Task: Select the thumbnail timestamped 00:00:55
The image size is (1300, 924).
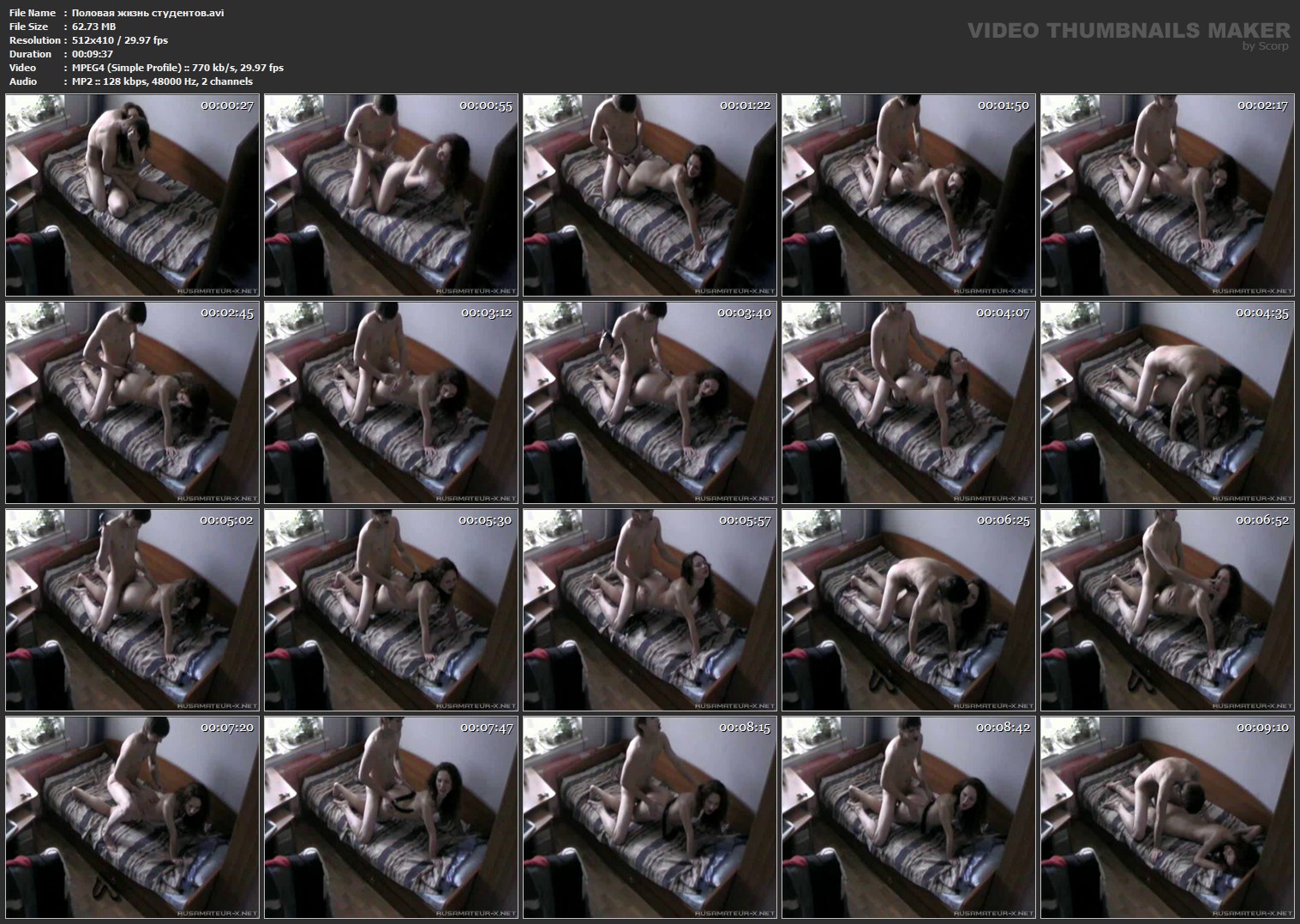Action: pyautogui.click(x=391, y=195)
